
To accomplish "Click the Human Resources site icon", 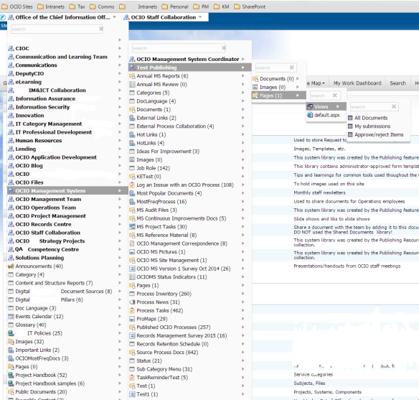I will point(11,140).
